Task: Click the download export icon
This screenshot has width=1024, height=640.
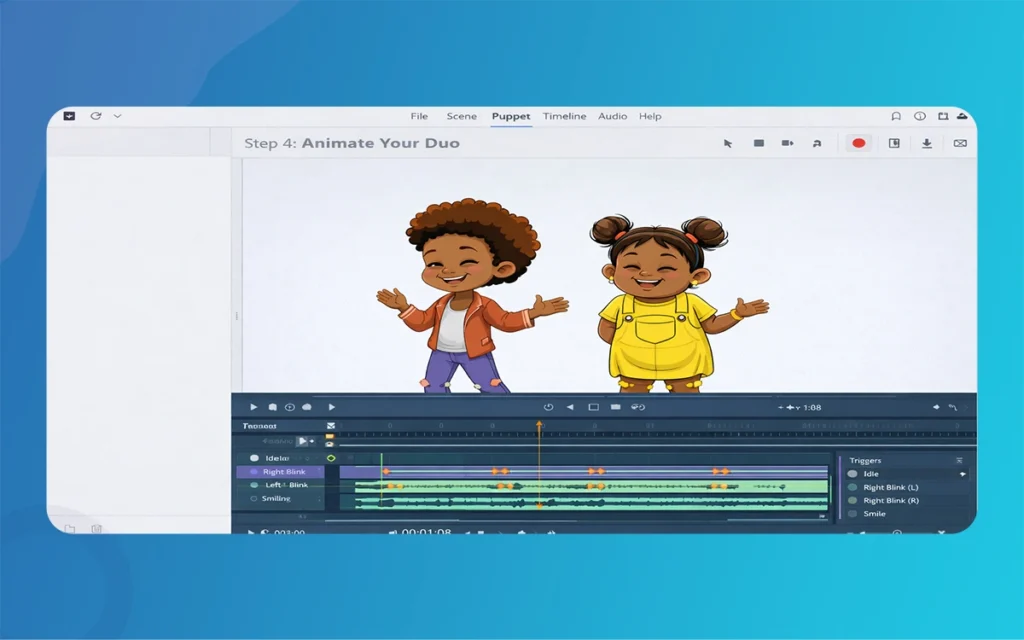Action: point(927,144)
